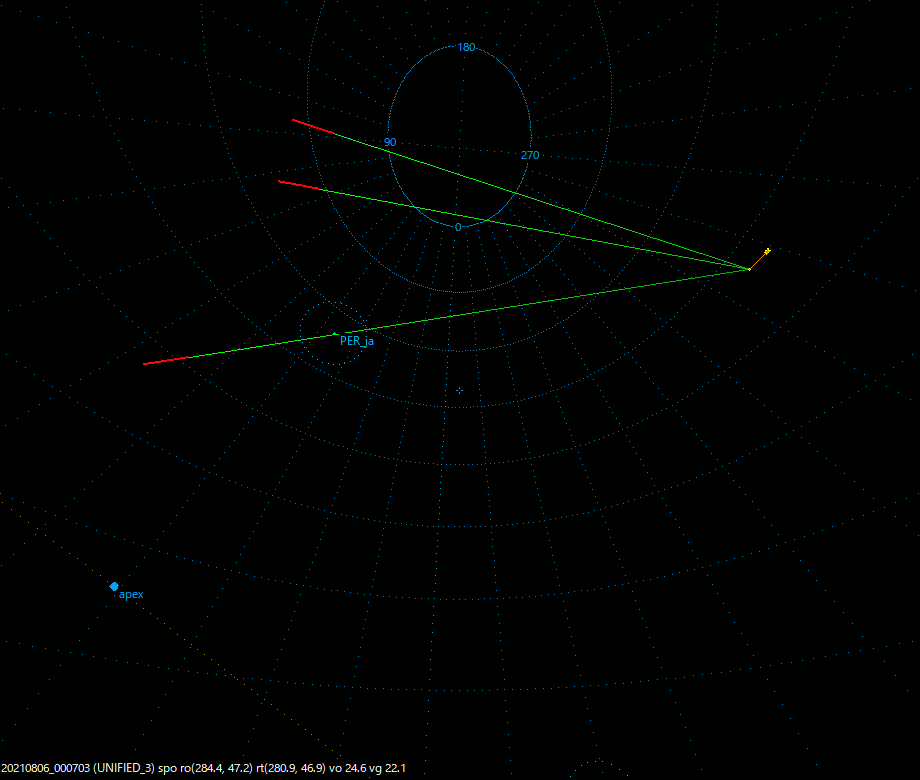Click the small crosshair marker near chart center
Screen dimensions: 920x780
[x=458, y=389]
